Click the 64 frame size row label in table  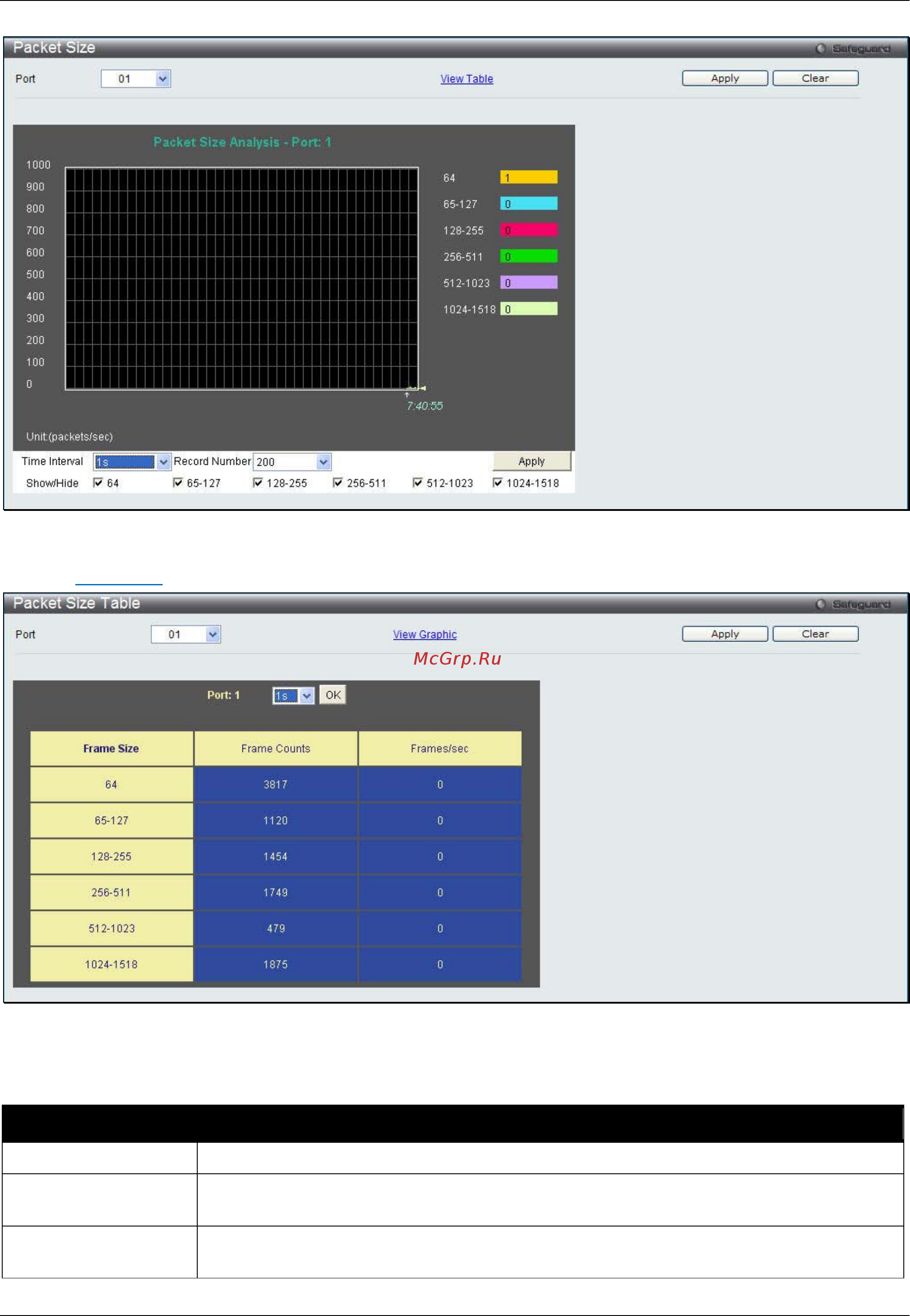pos(111,785)
